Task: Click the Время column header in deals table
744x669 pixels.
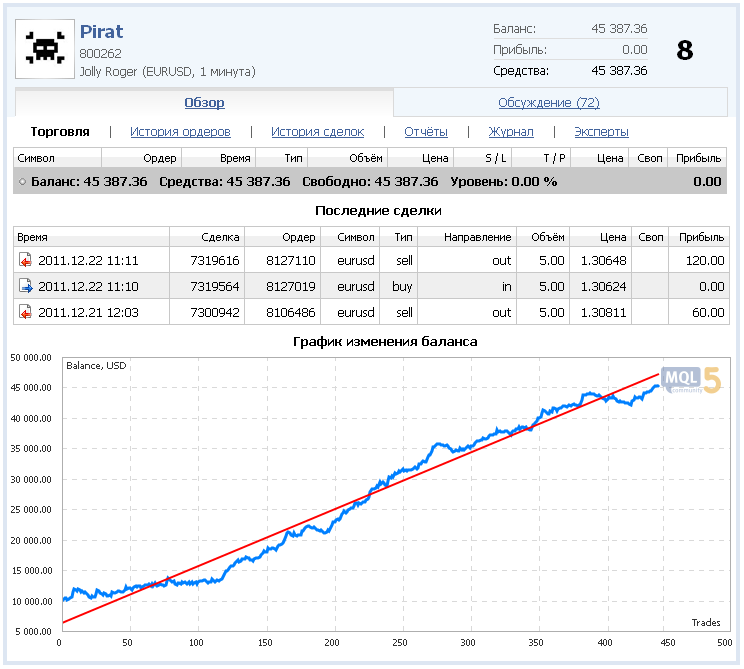Action: (33, 237)
